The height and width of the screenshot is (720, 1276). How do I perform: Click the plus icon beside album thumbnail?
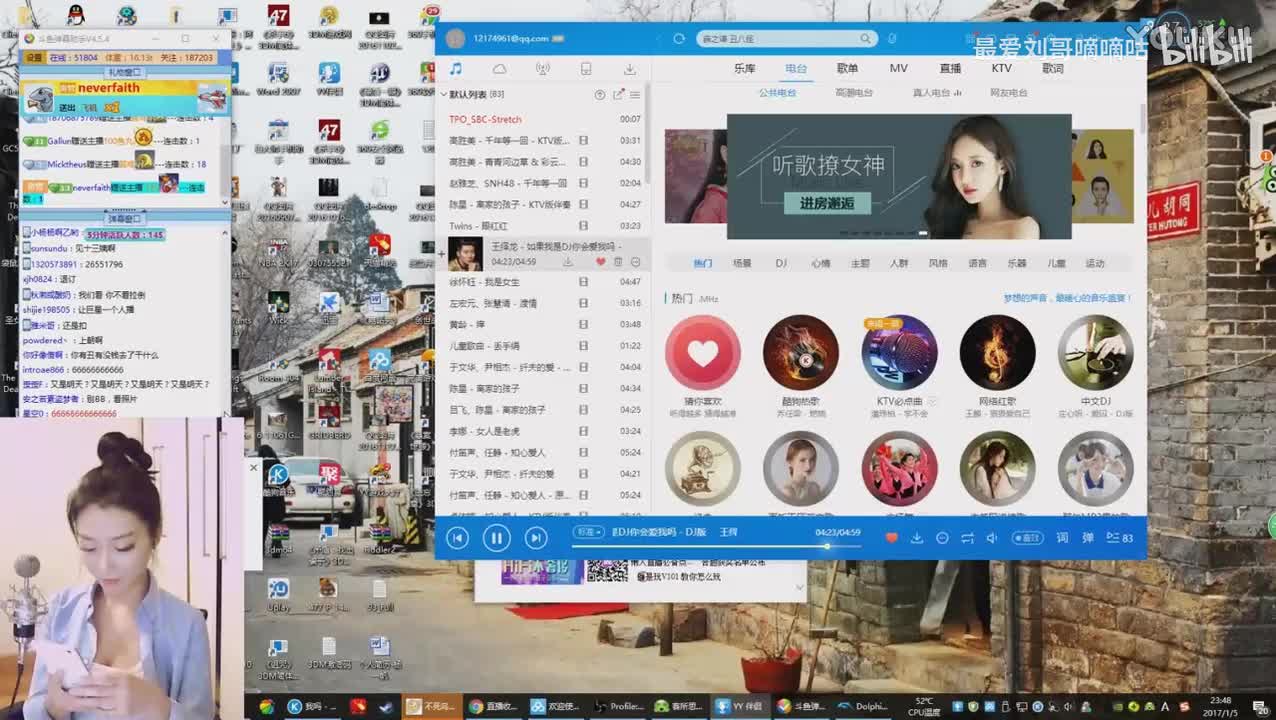[442, 254]
